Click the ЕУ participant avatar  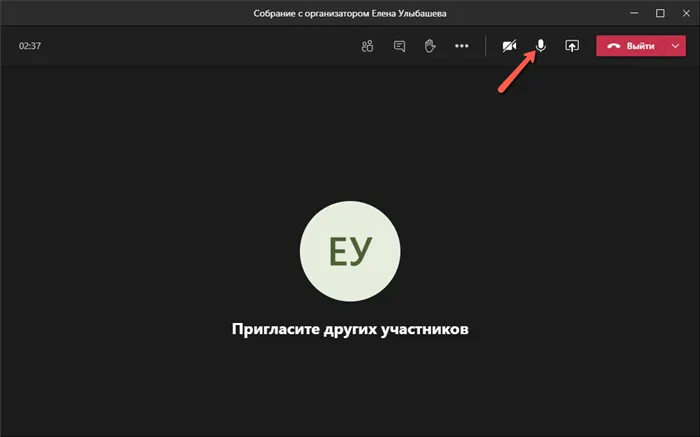pos(350,251)
